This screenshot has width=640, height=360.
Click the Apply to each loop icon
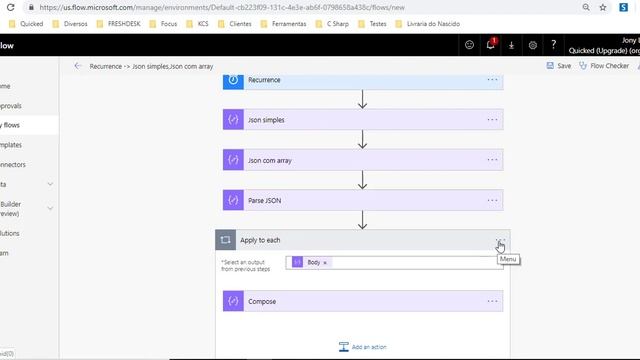(x=225, y=240)
